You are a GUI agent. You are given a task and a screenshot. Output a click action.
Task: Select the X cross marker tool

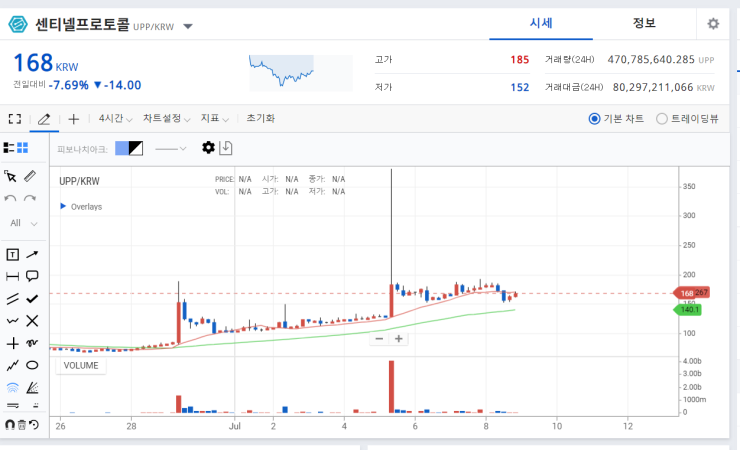(x=32, y=321)
